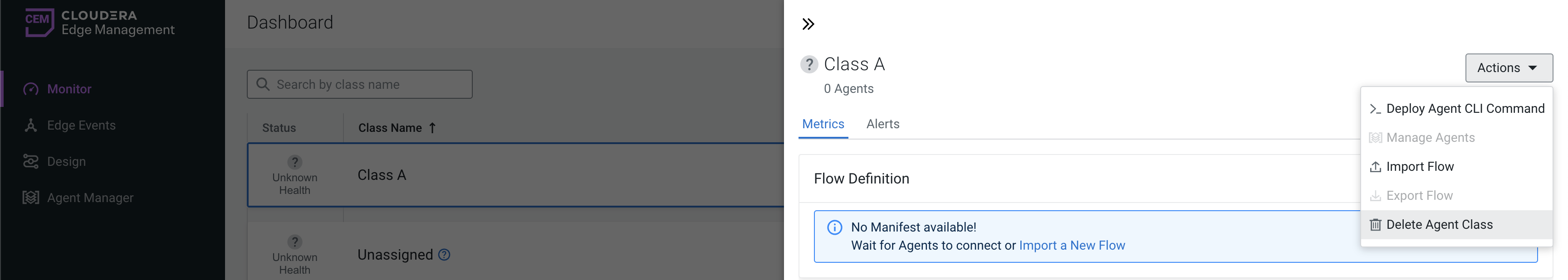Click help icon next to Unassigned
Screen dimensions: 1568x280
[444, 255]
